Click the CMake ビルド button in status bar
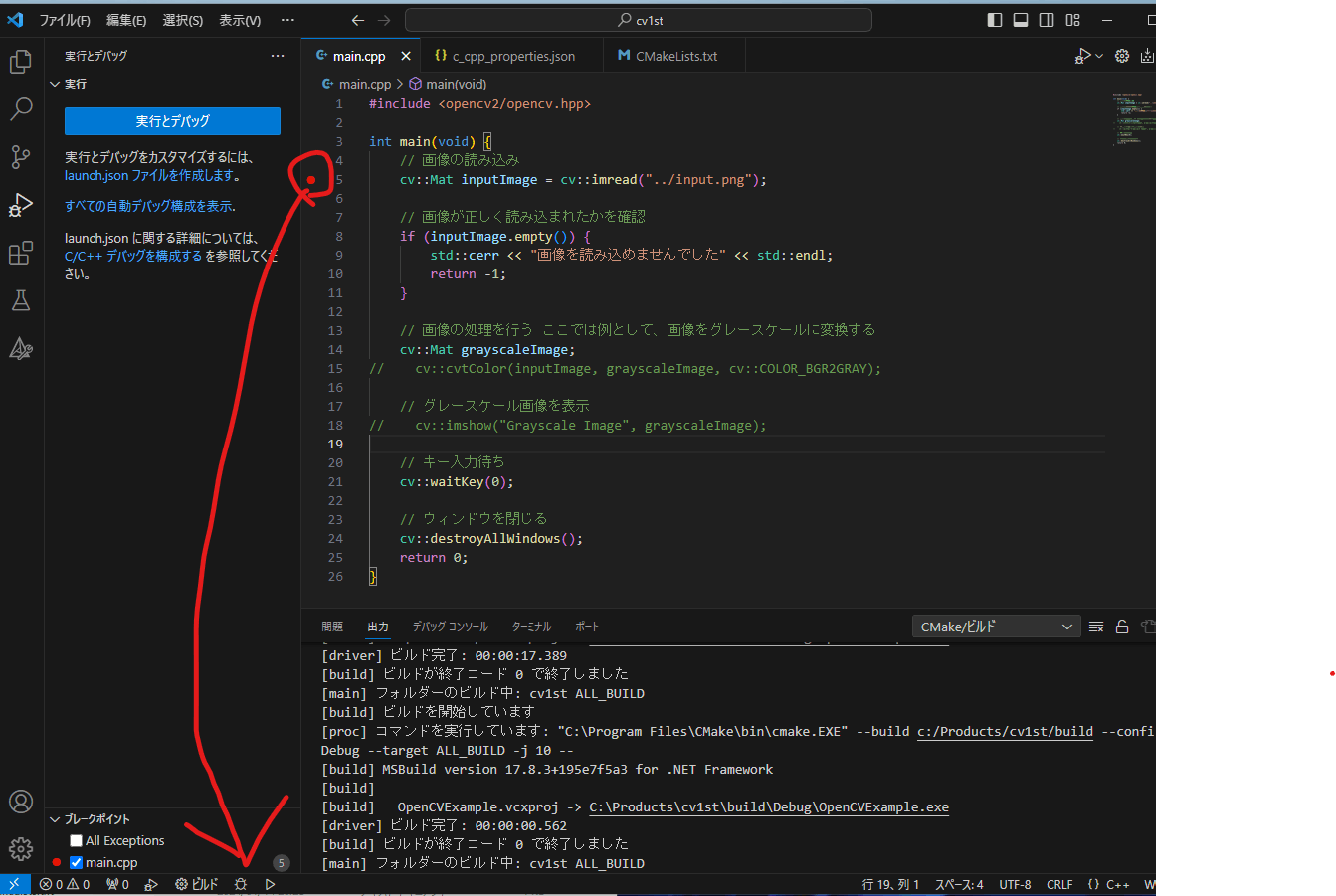 197,884
